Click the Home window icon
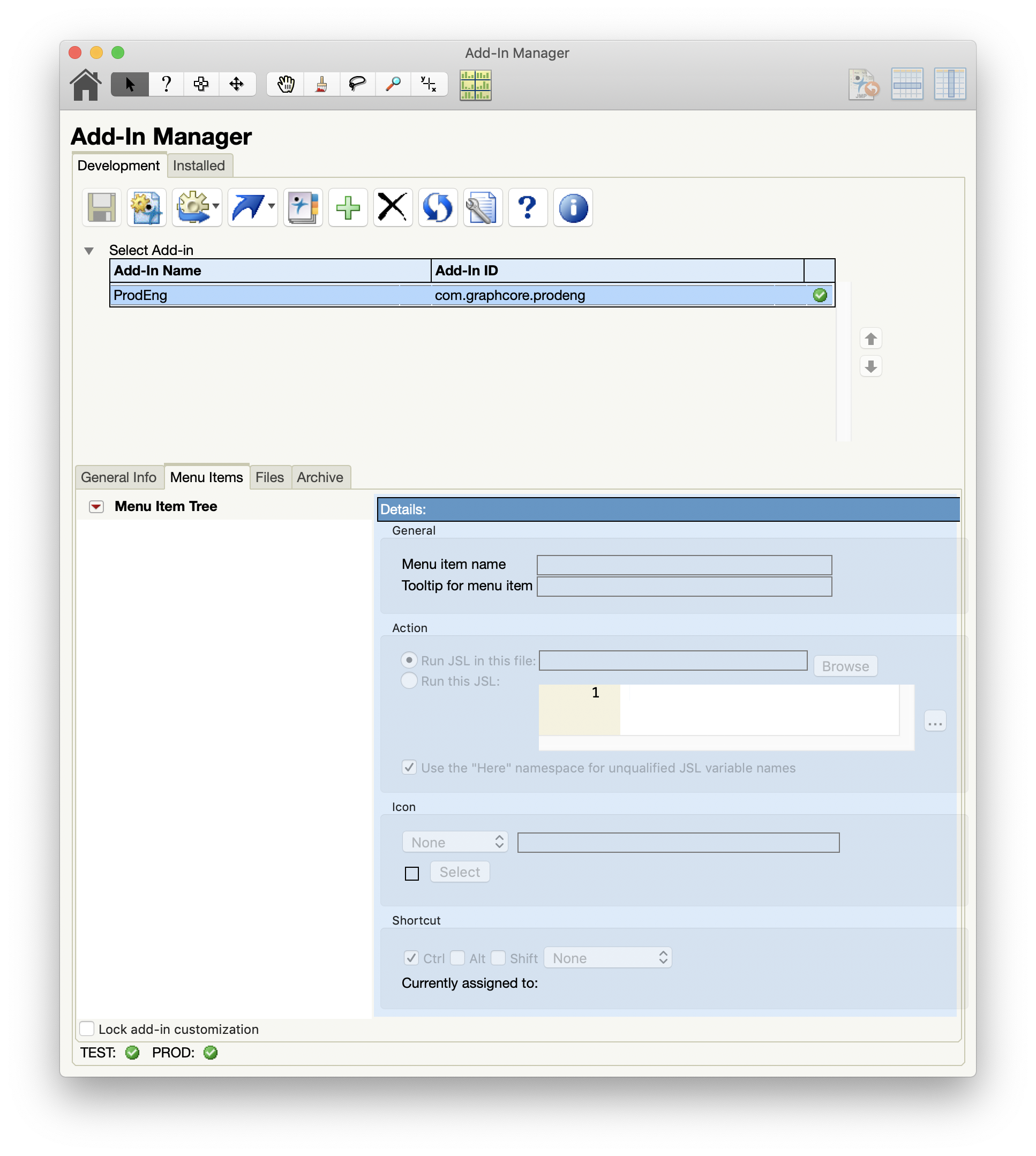Viewport: 1036px width, 1156px height. (86, 84)
